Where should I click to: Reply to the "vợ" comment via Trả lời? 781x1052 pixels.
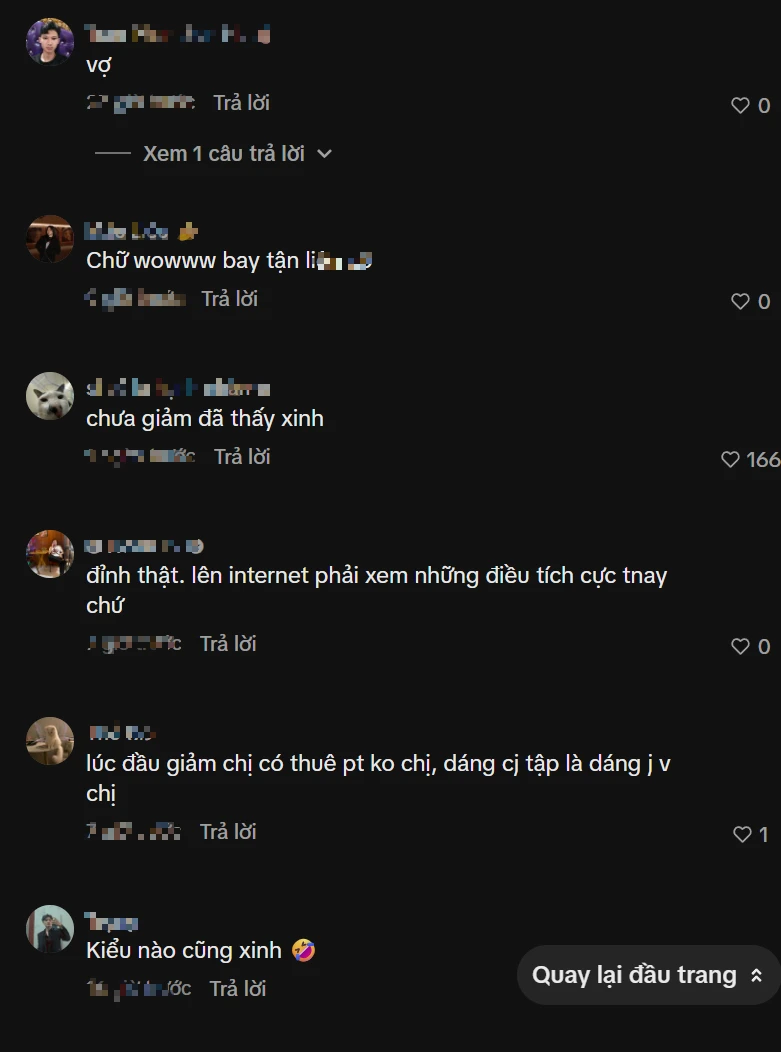(242, 103)
